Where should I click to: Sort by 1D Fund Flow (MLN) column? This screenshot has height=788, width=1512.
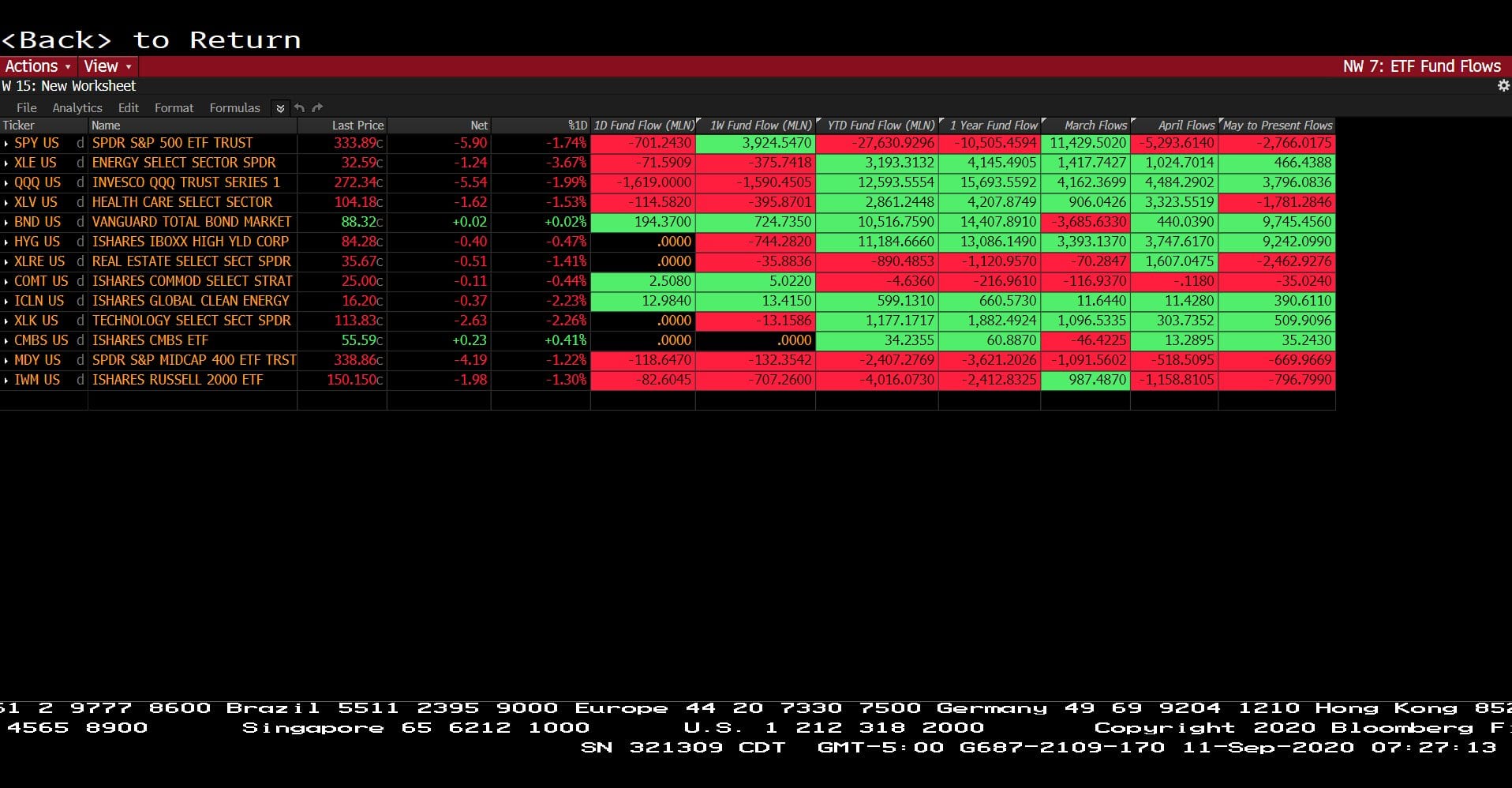tap(643, 126)
